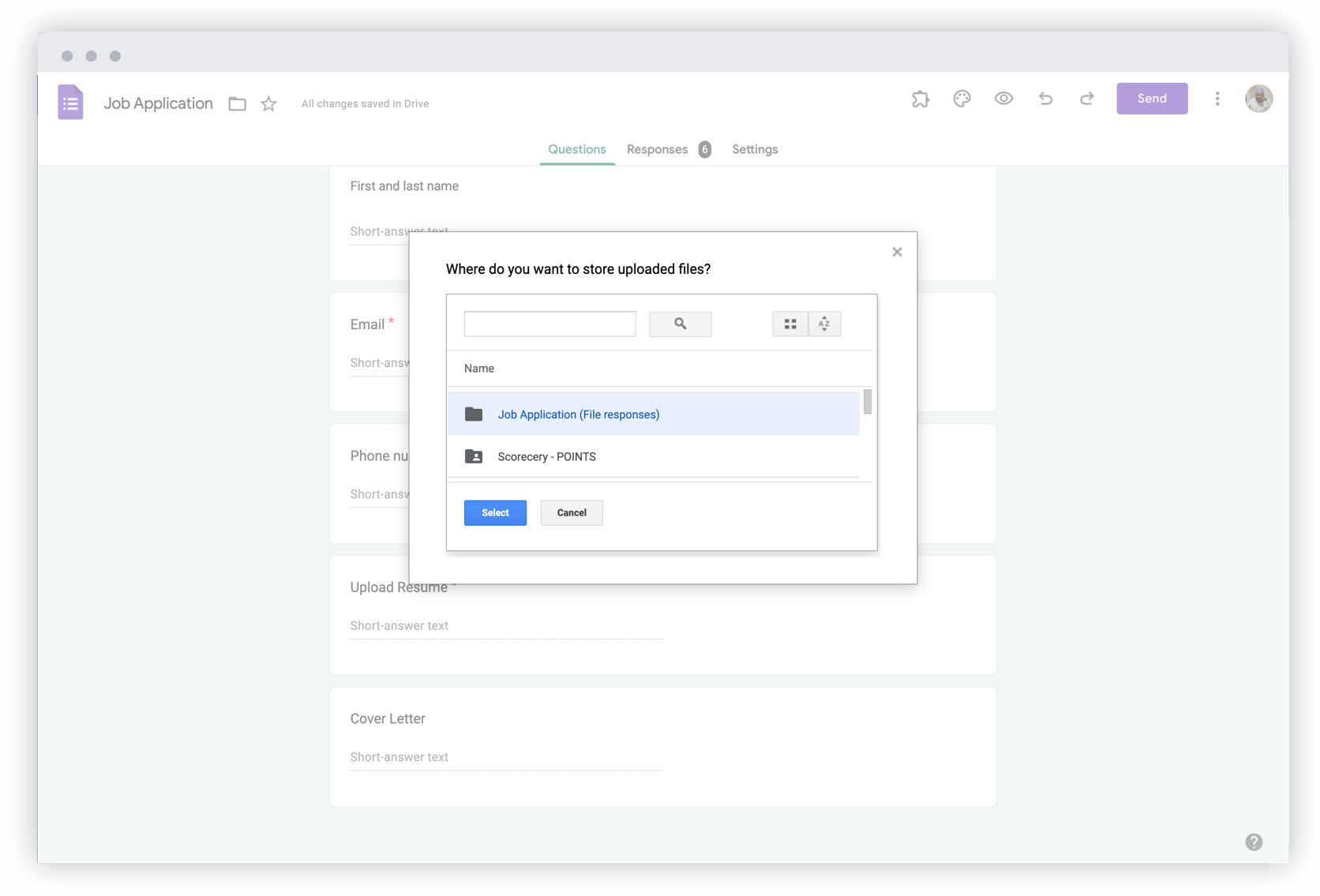Cancel the folder selection dialog
The height and width of the screenshot is (896, 1320).
click(x=571, y=512)
